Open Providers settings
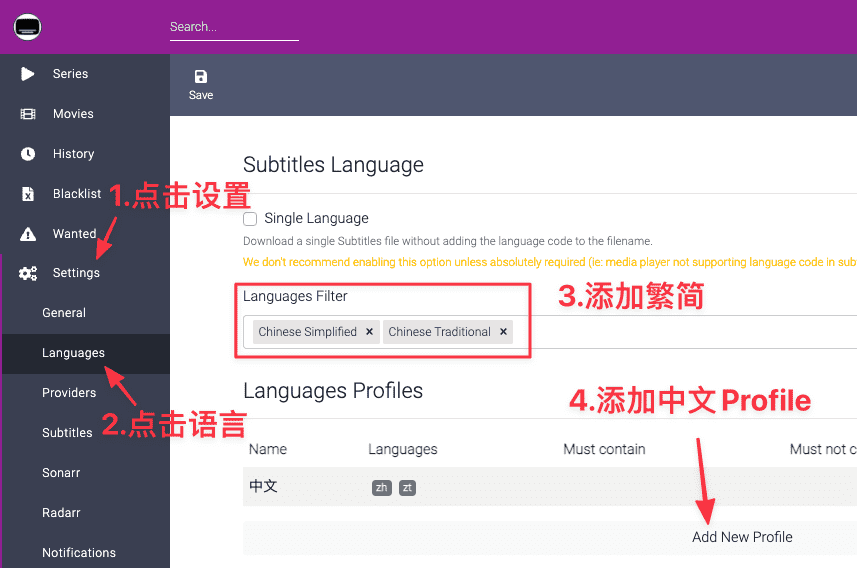857x568 pixels. (x=69, y=393)
